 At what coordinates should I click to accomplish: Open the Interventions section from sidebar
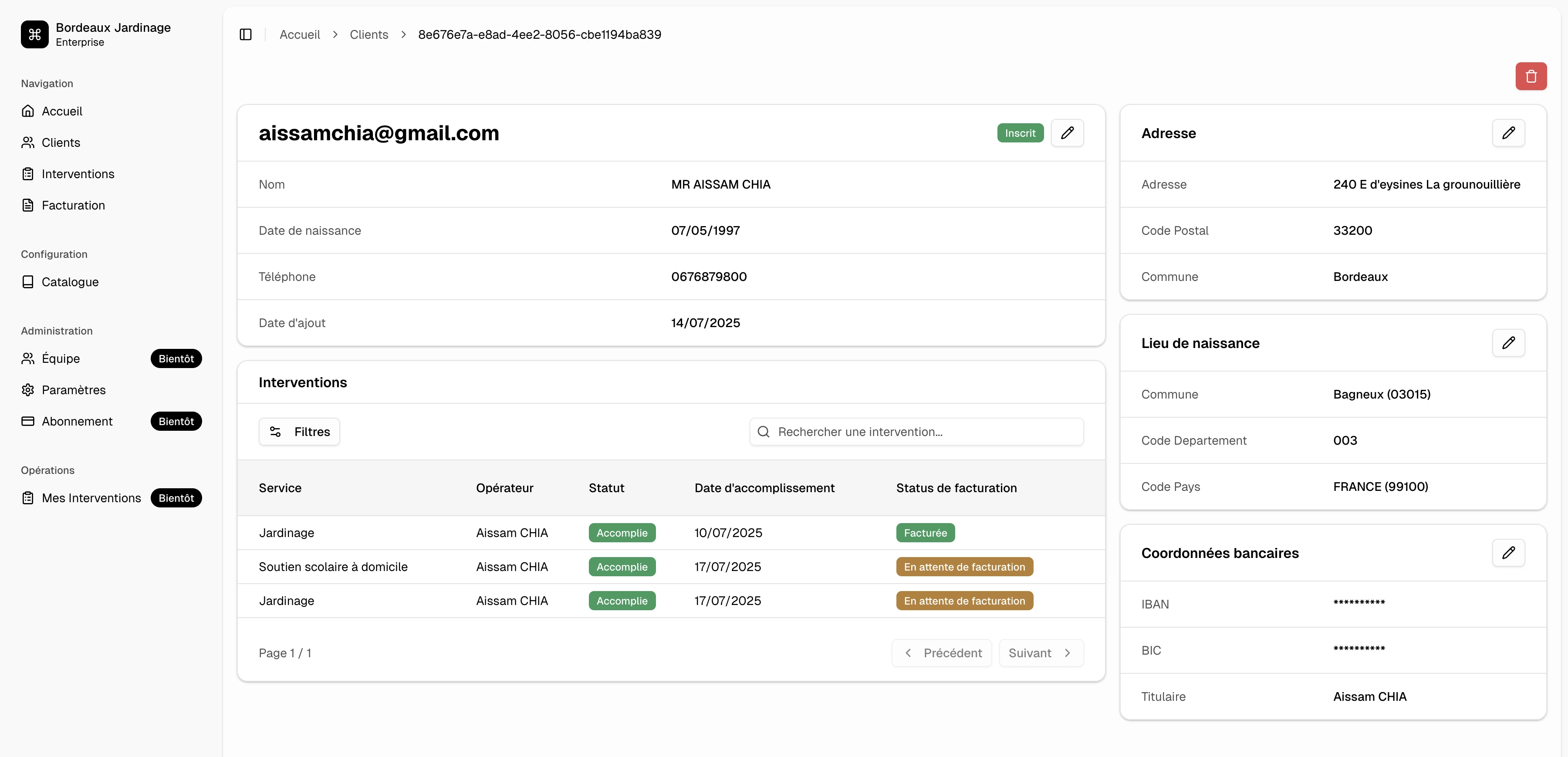pos(78,173)
